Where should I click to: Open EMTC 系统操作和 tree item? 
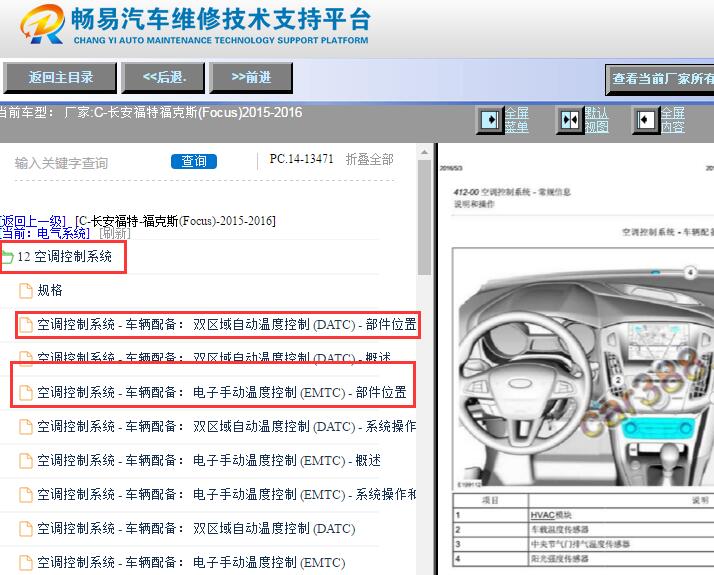[x=227, y=494]
